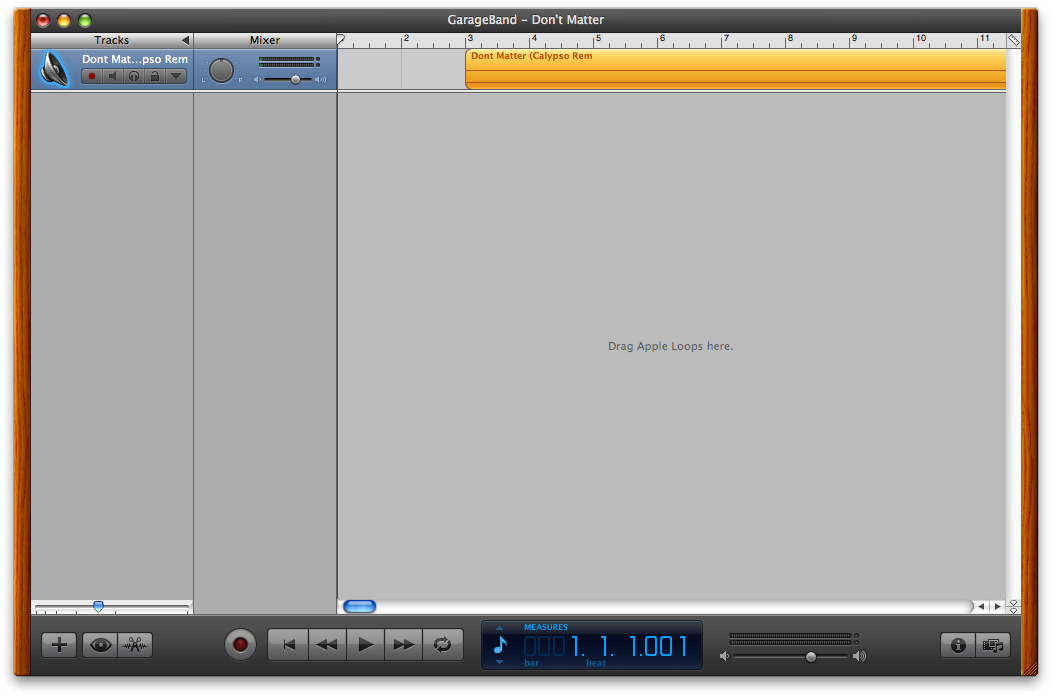Open the display mode menu via the note icon

tap(500, 645)
